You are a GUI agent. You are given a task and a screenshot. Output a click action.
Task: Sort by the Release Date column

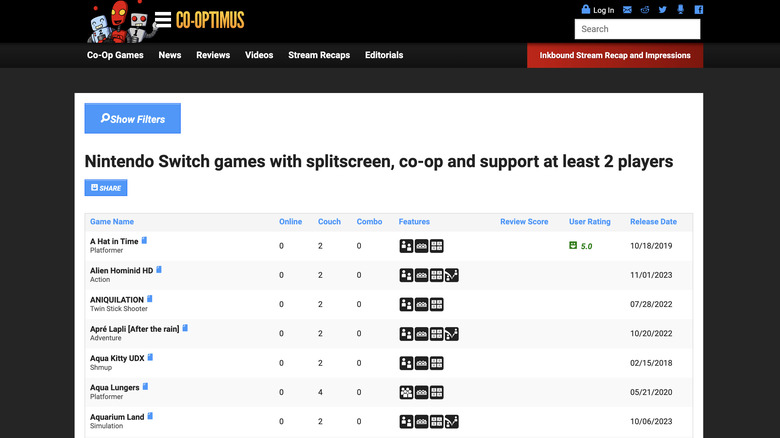pyautogui.click(x=653, y=221)
